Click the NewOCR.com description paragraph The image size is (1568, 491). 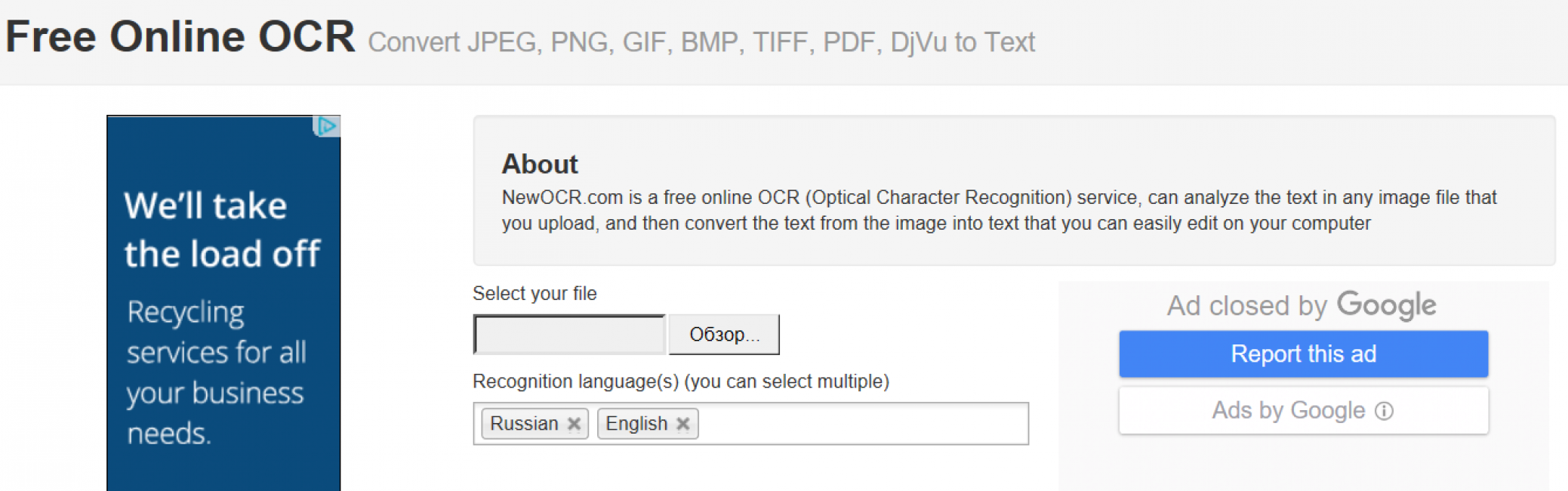point(999,210)
